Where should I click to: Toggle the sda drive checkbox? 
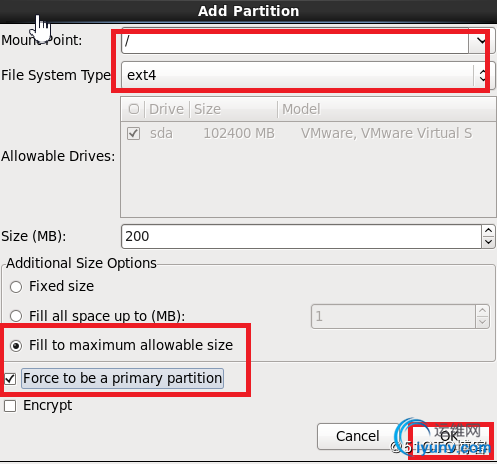coord(133,133)
